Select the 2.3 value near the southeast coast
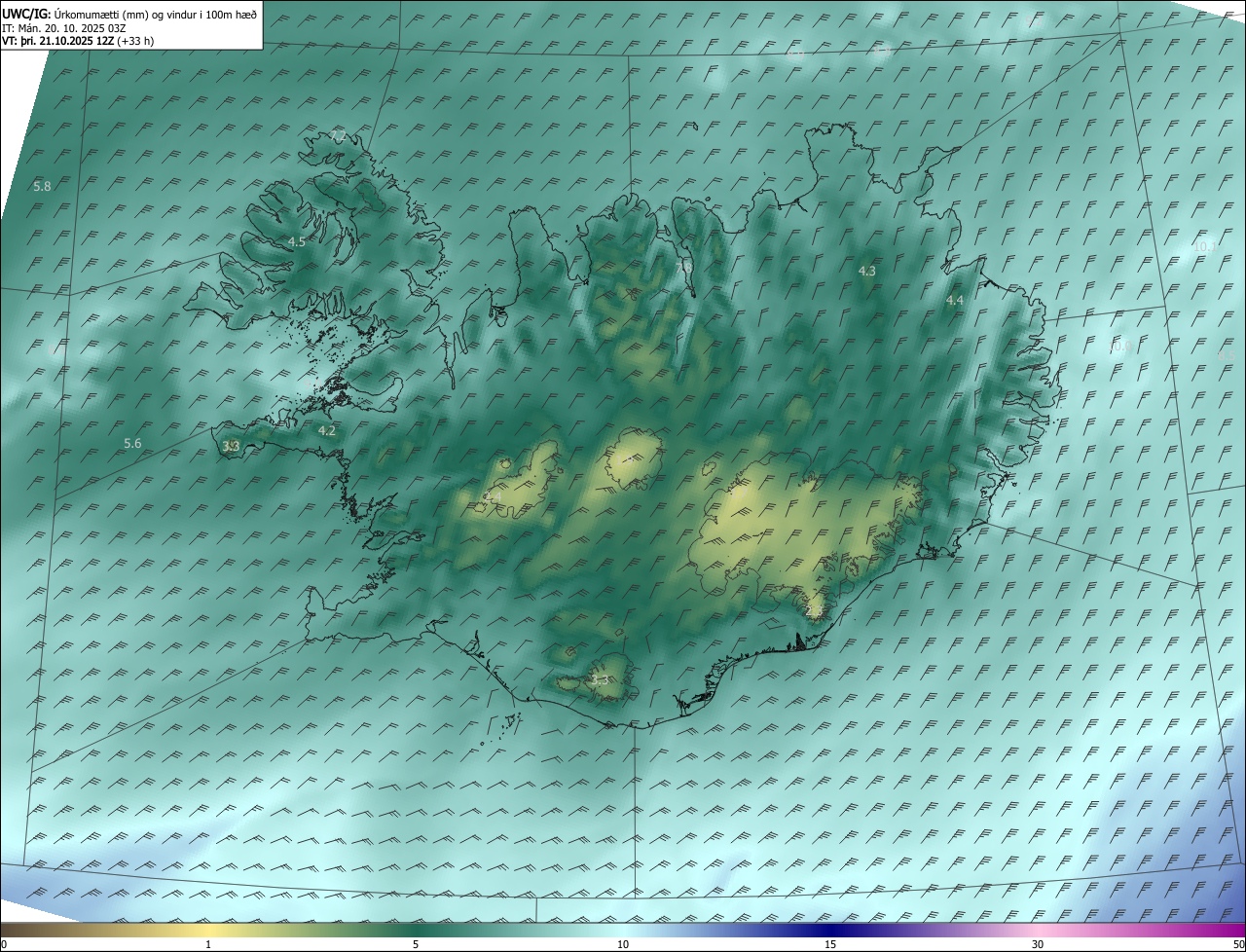Viewport: 1246px width, 952px height. (x=814, y=610)
